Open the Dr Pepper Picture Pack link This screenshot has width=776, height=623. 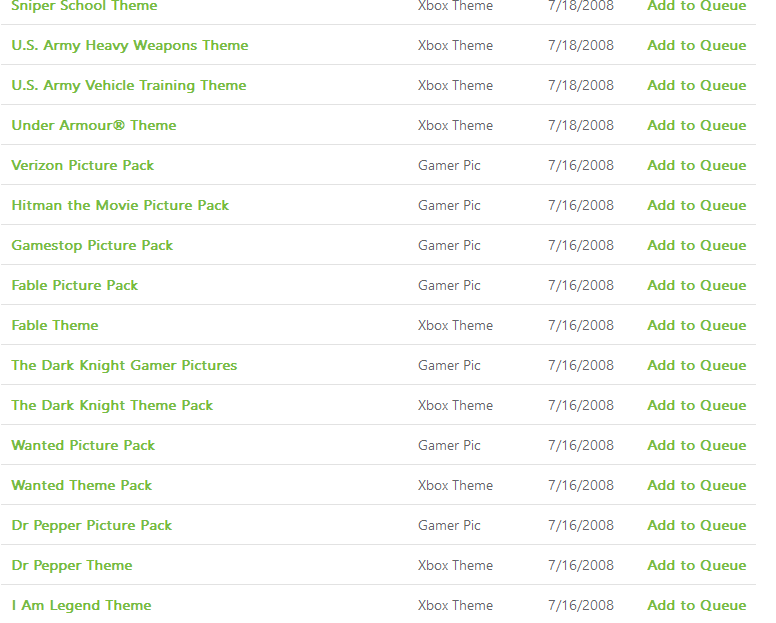click(92, 526)
